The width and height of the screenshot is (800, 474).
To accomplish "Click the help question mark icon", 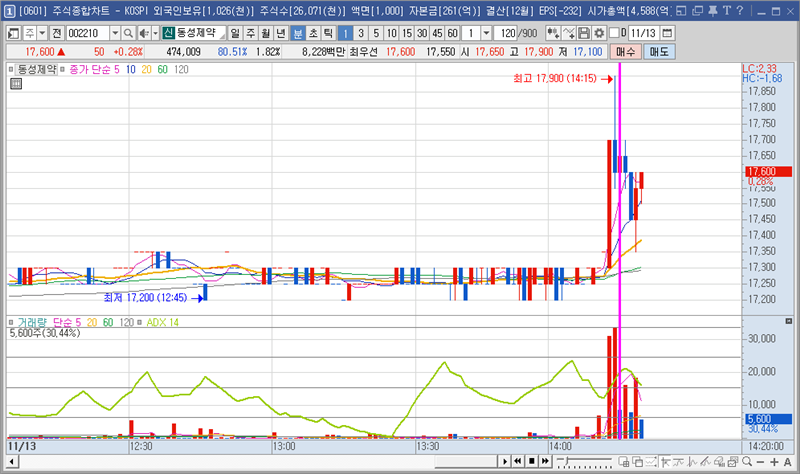I will click(x=740, y=10).
